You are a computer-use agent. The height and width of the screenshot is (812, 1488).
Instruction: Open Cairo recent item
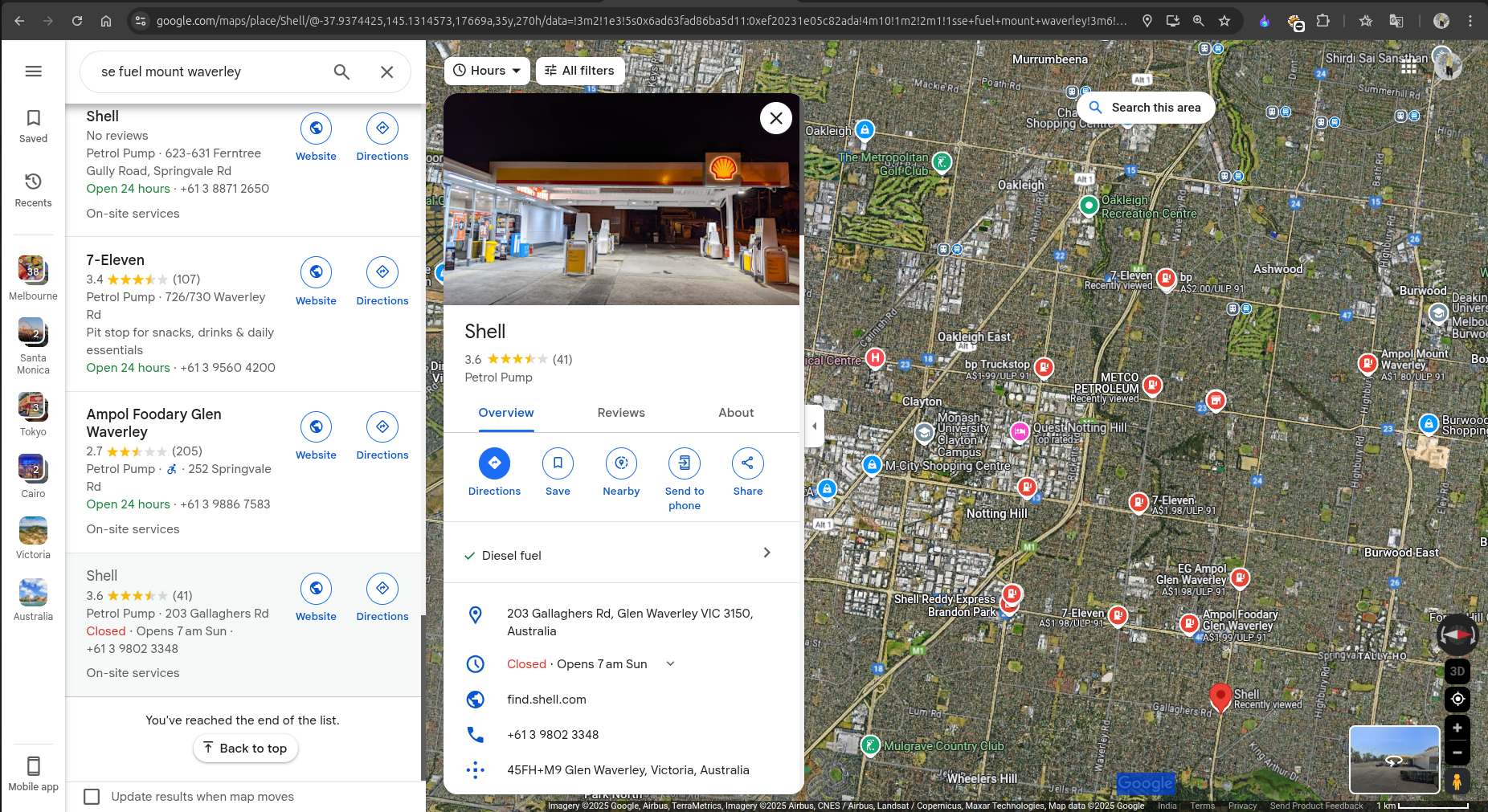click(33, 476)
